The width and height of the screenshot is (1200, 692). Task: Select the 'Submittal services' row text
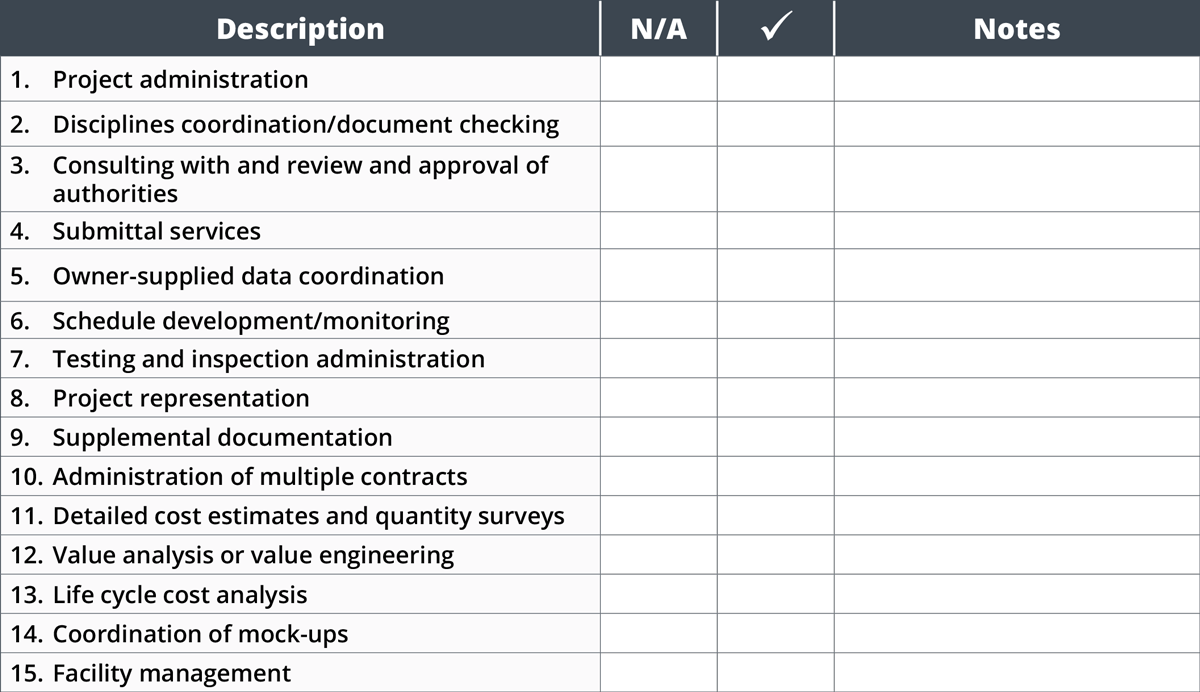click(x=156, y=231)
